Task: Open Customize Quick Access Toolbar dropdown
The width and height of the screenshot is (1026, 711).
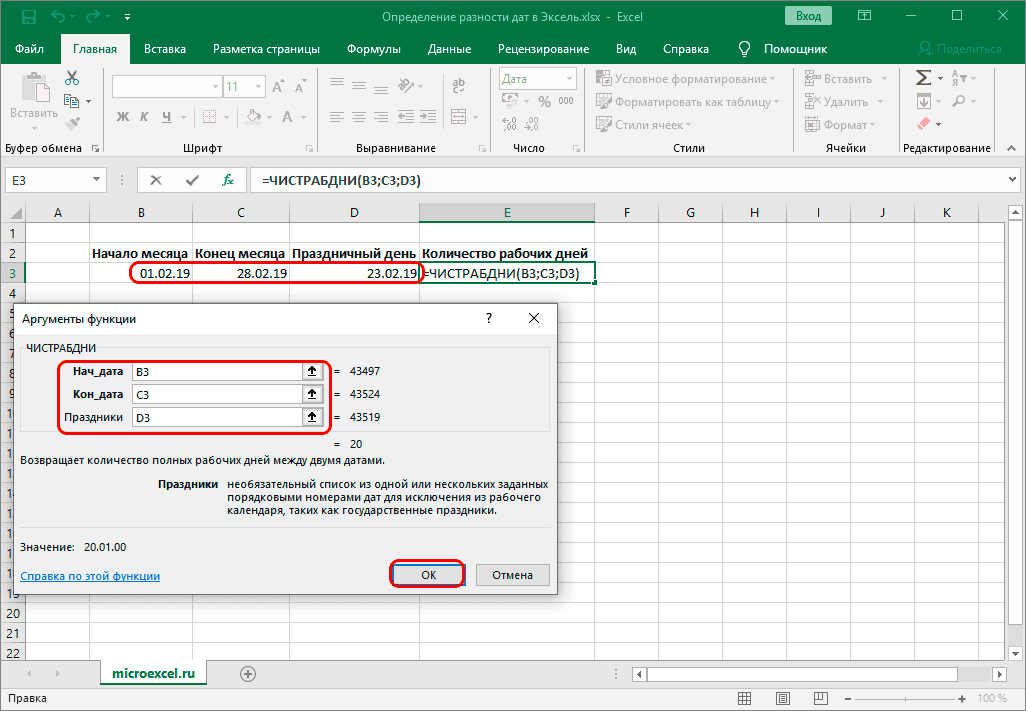Action: 128,18
